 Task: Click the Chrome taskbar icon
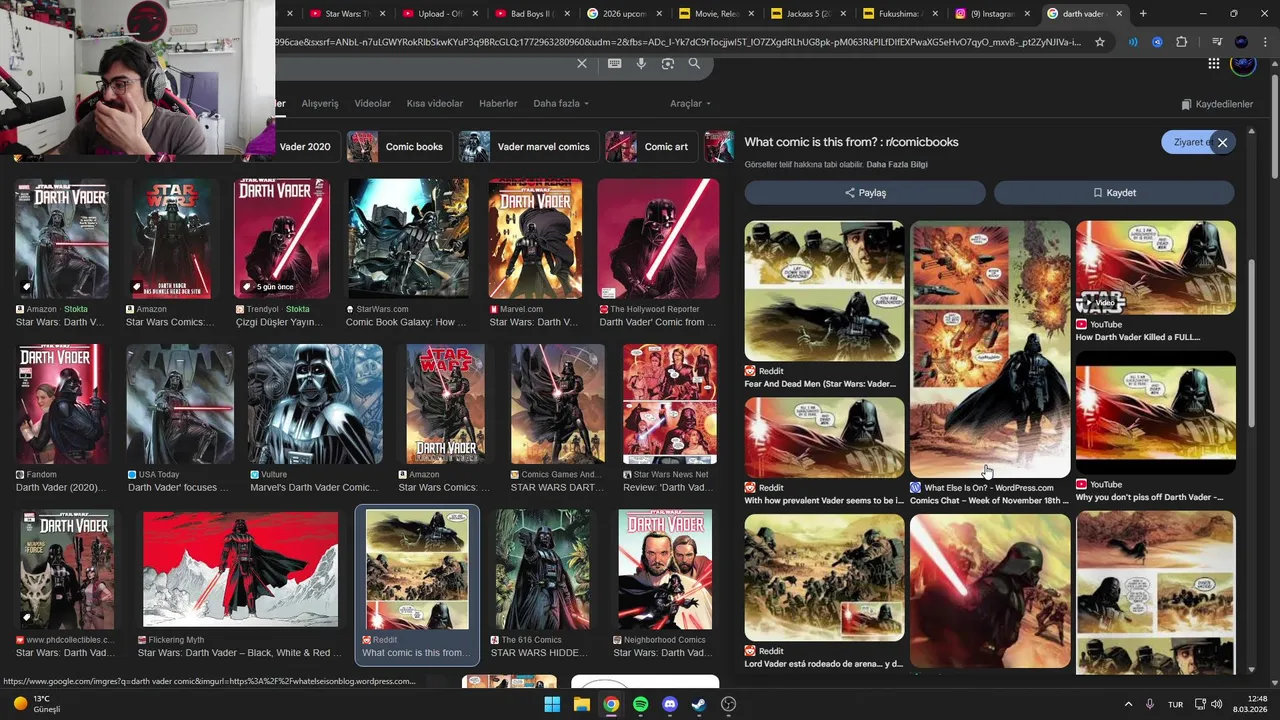[611, 704]
